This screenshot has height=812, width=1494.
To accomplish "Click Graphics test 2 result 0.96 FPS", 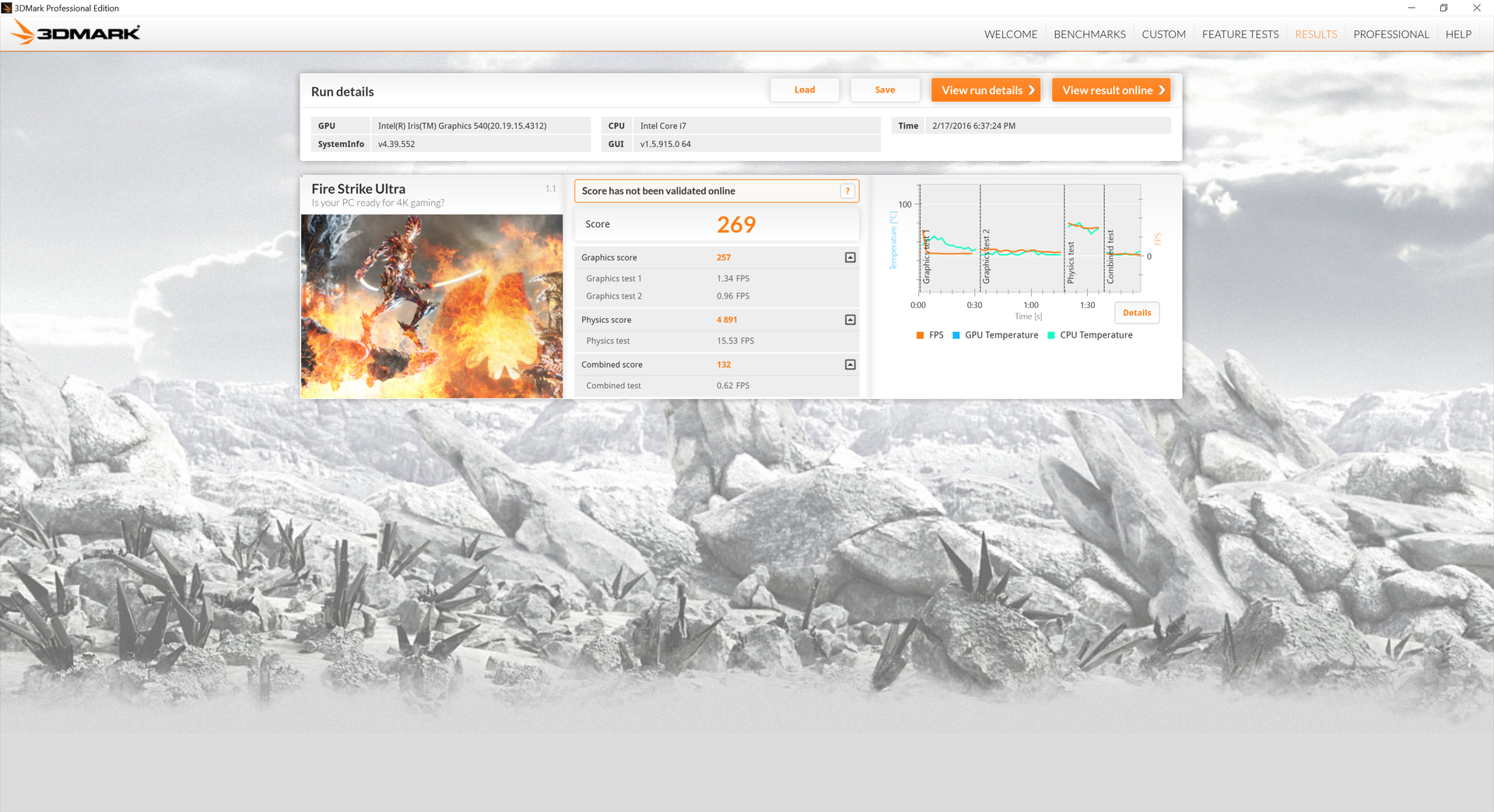I will coord(733,296).
